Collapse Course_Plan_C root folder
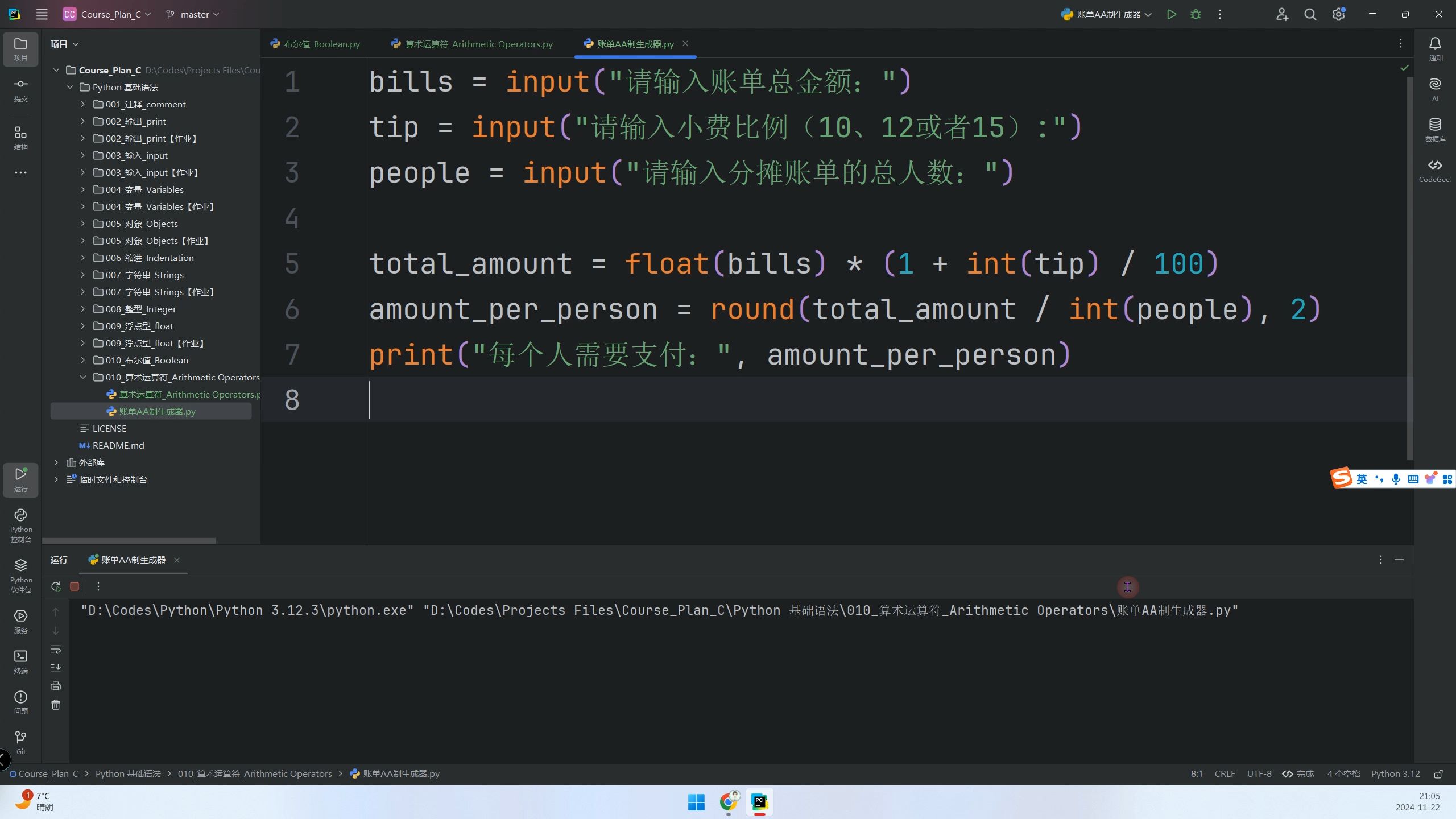Image resolution: width=1456 pixels, height=819 pixels. pyautogui.click(x=56, y=70)
